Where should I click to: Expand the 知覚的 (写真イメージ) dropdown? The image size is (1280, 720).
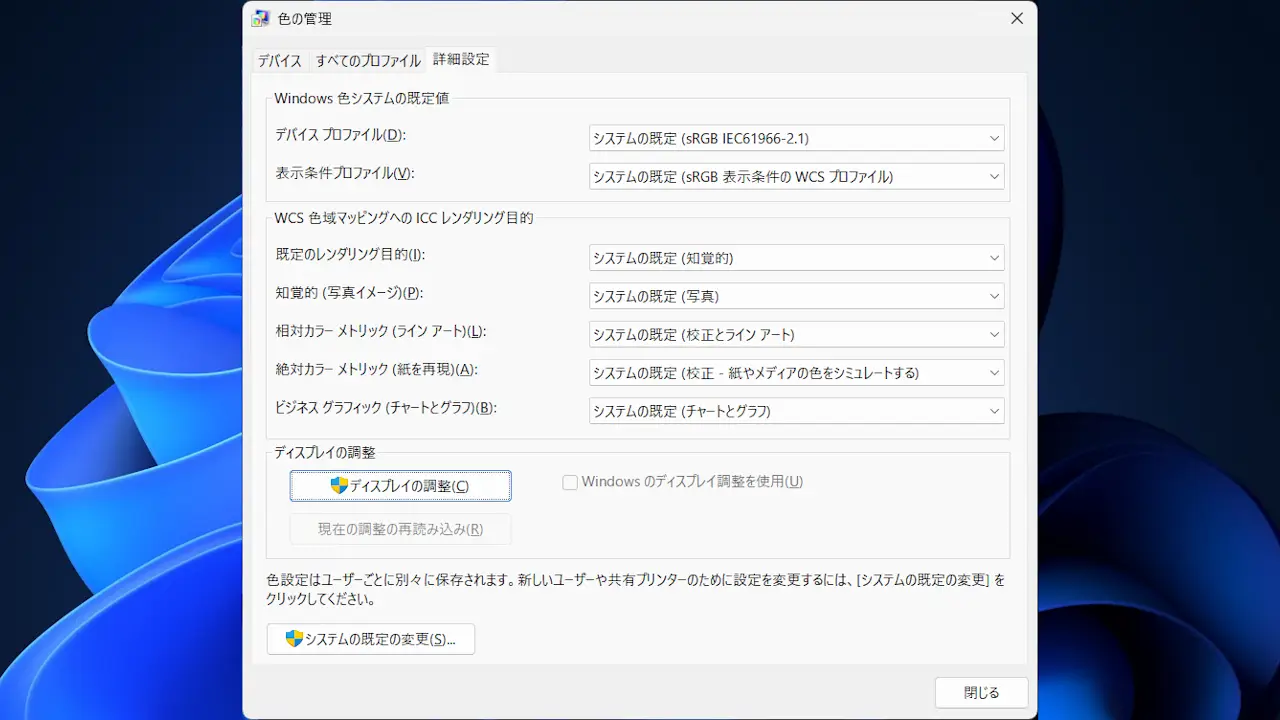pos(796,296)
